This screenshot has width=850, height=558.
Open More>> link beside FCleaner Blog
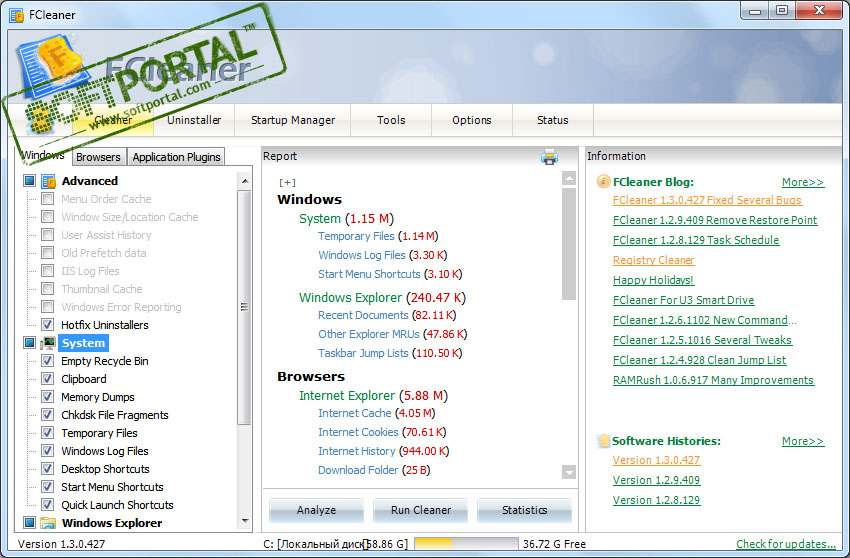pos(803,182)
